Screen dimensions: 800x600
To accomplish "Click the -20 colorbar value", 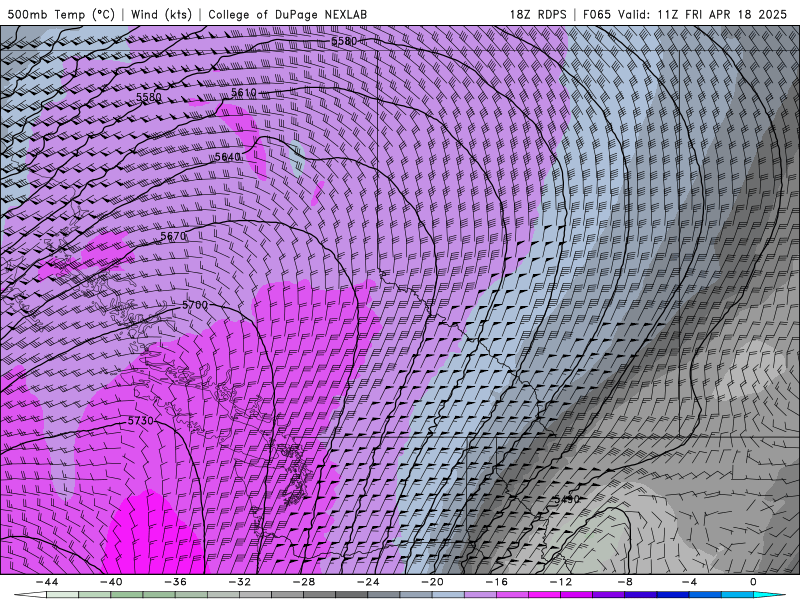I will [433, 582].
